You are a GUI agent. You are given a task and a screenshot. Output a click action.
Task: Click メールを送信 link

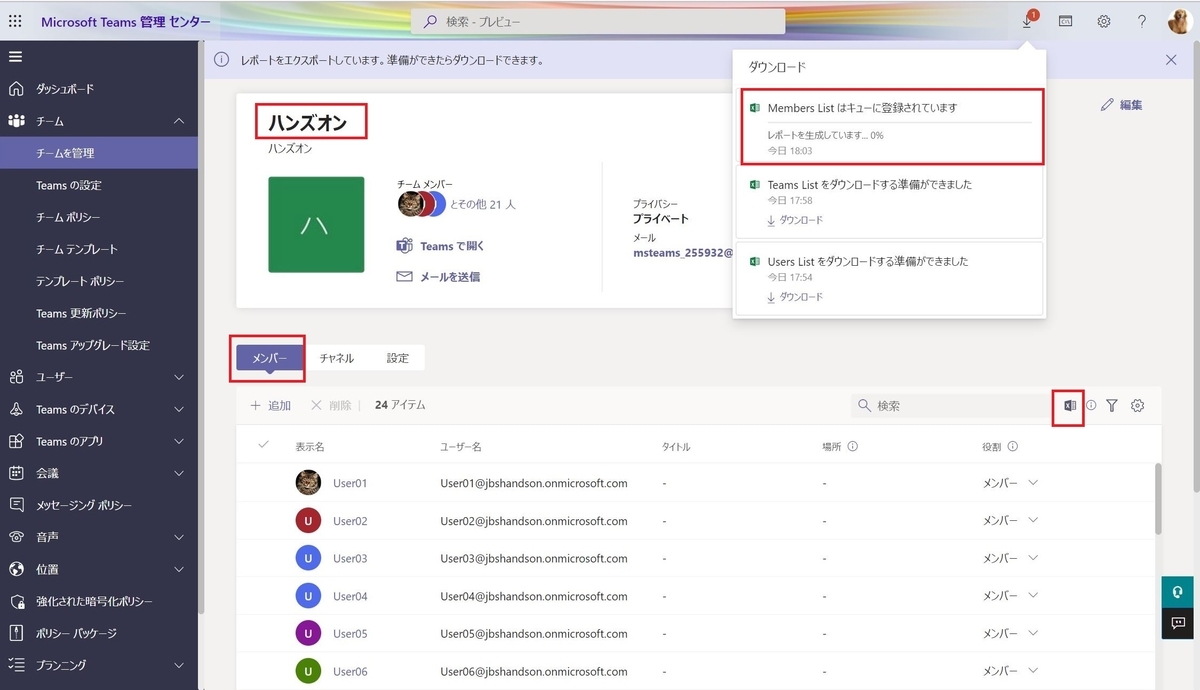439,277
